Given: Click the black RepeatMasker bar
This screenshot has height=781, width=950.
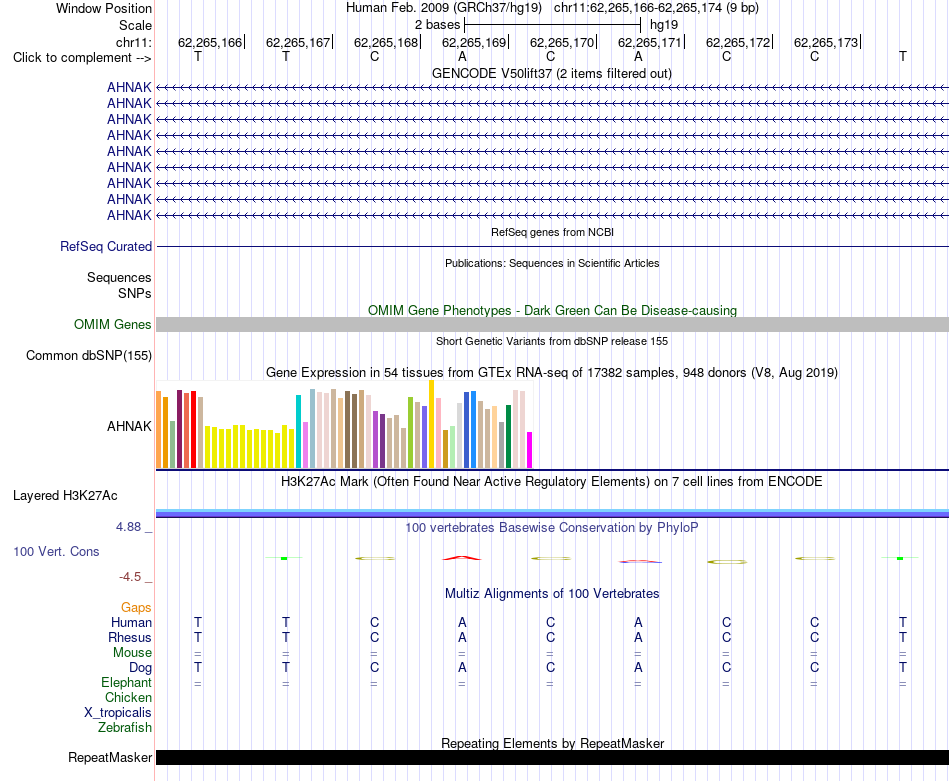Looking at the screenshot, I should 552,757.
